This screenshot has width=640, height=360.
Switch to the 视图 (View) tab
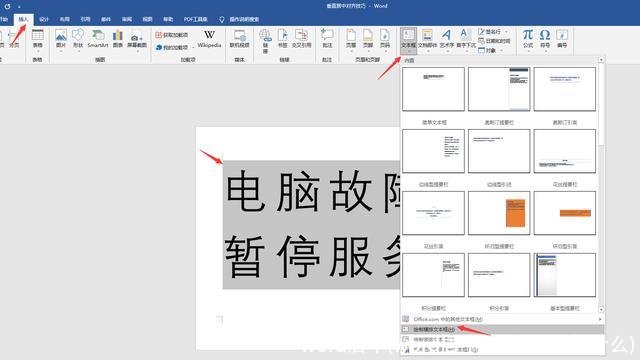point(147,19)
